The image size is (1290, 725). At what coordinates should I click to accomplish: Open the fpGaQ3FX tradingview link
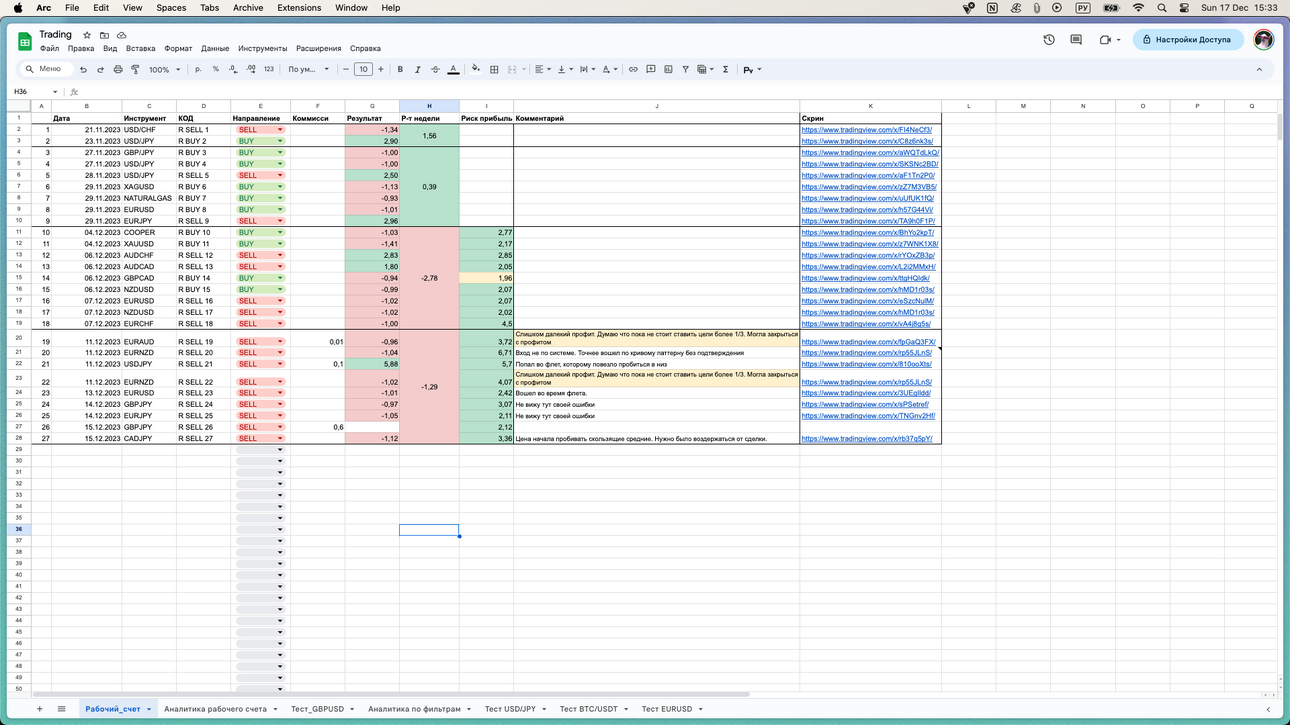pyautogui.click(x=868, y=342)
